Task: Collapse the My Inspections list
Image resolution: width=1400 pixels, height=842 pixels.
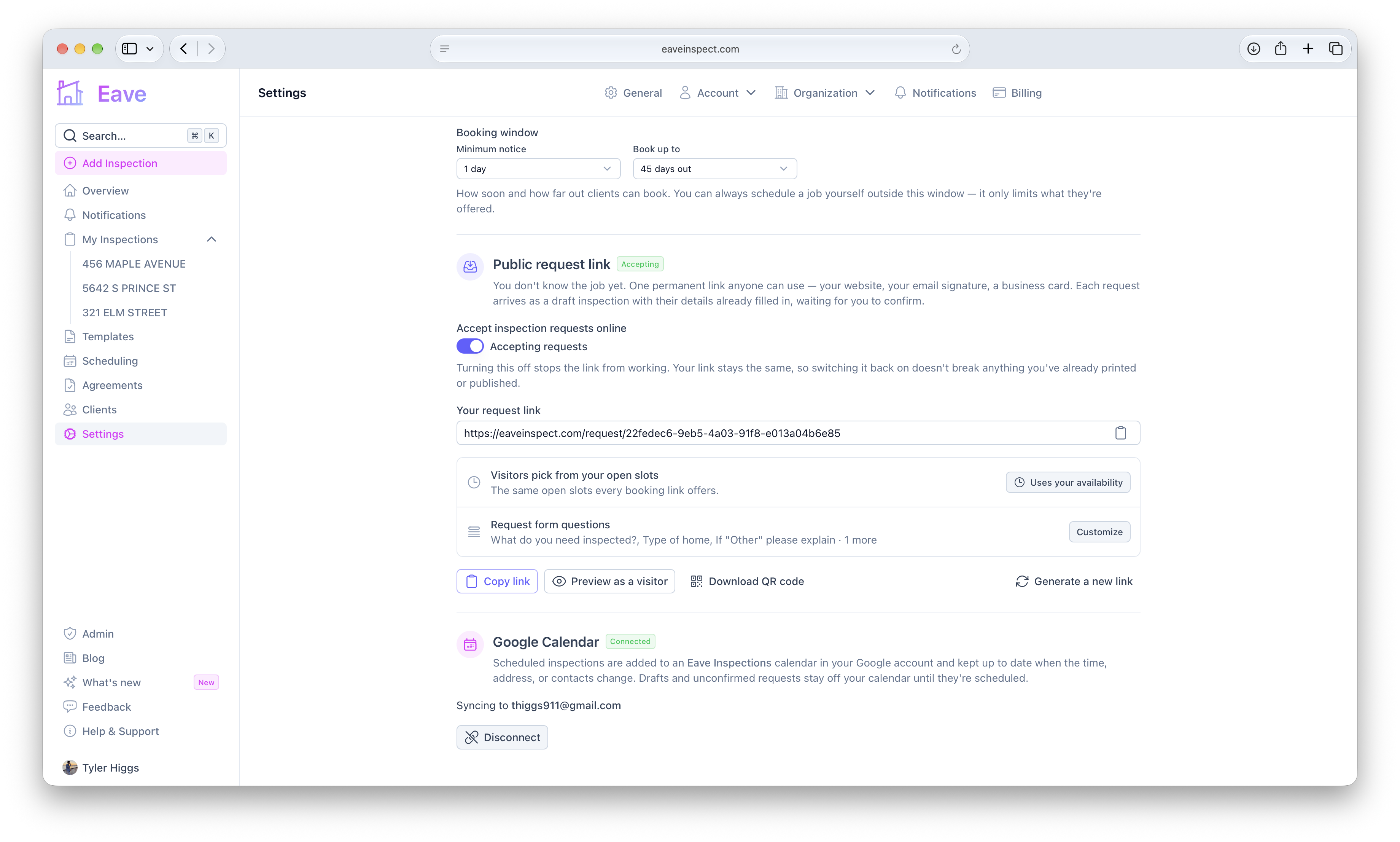Action: point(212,239)
